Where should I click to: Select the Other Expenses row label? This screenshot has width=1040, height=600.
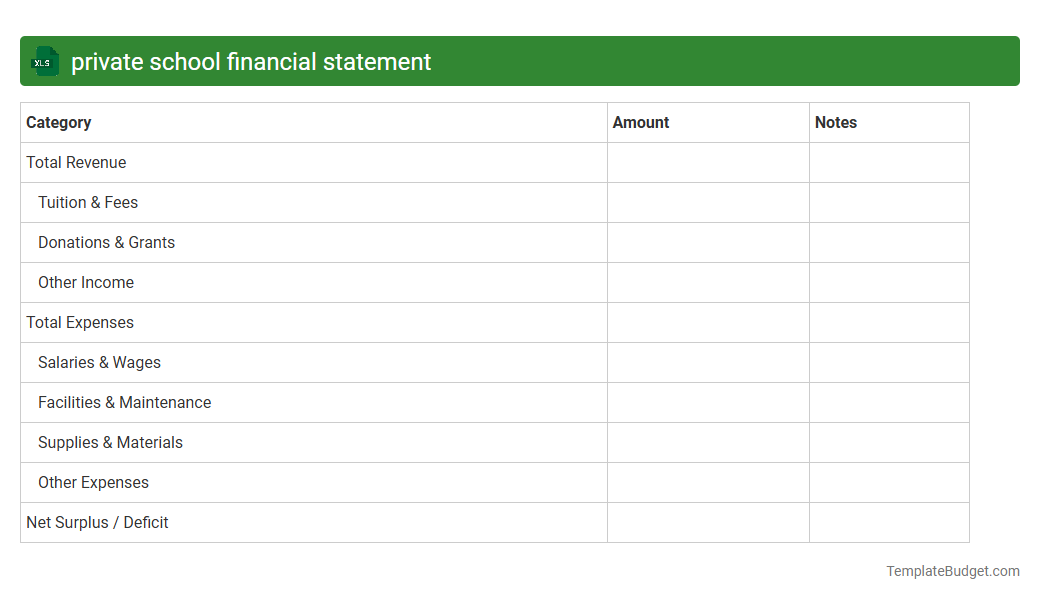93,482
